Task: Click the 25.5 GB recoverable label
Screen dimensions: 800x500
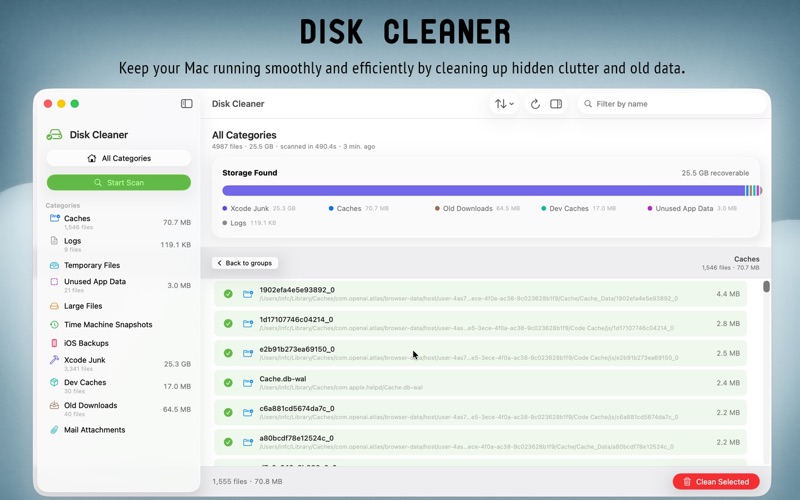Action: coord(715,173)
